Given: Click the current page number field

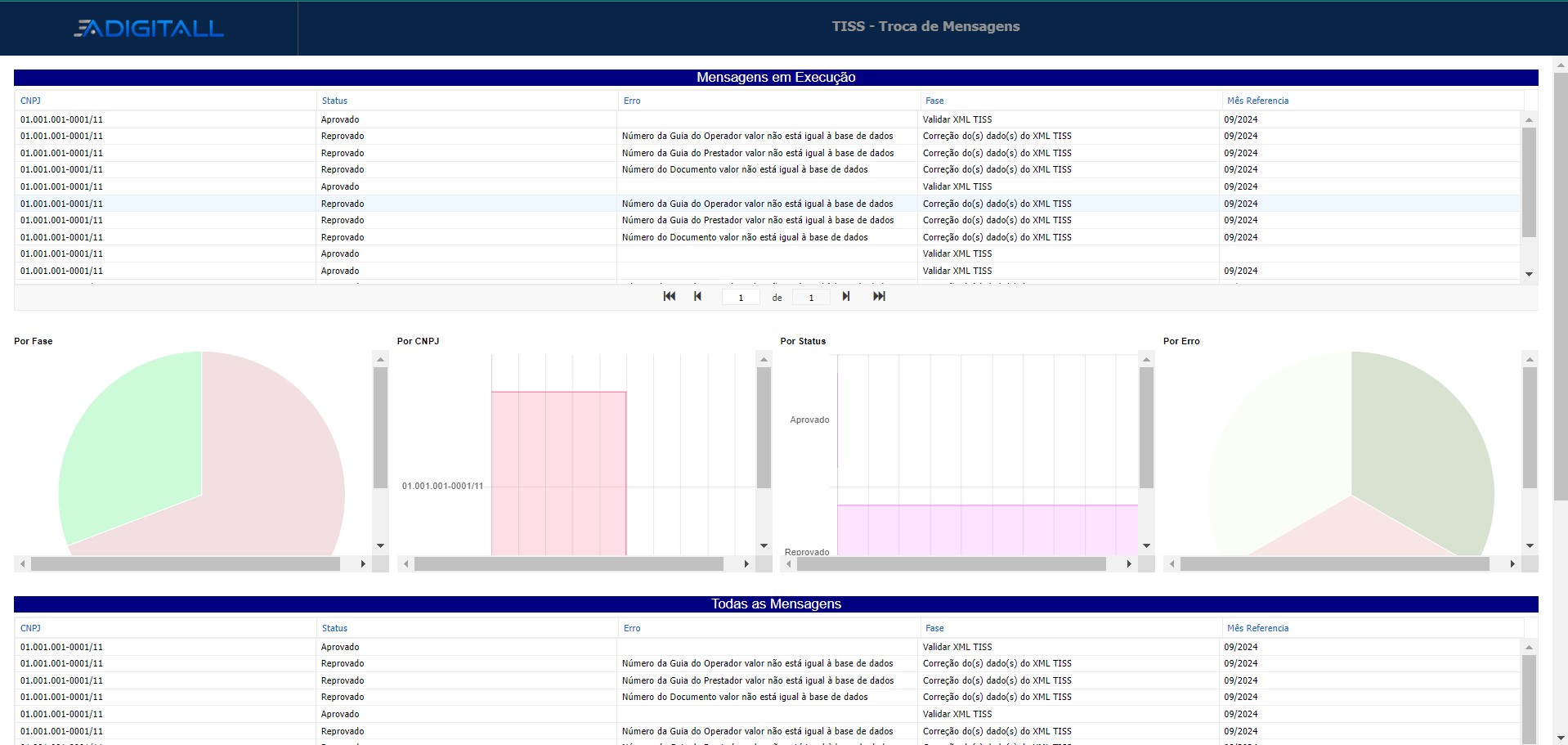Looking at the screenshot, I should click(741, 298).
